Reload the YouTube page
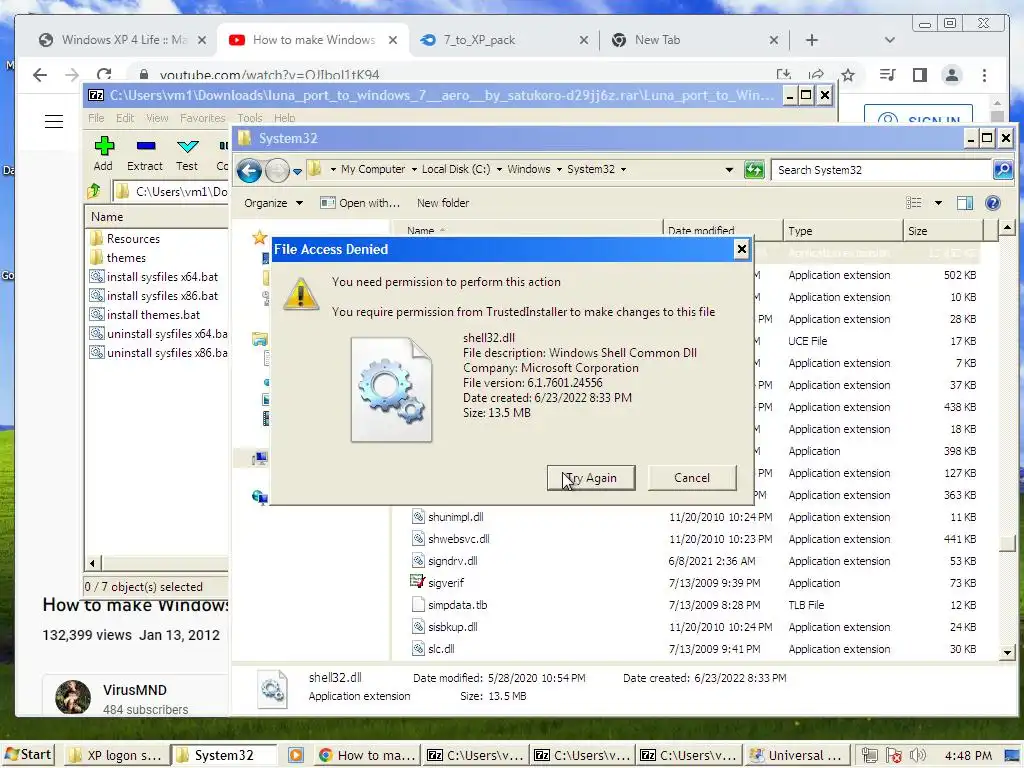The image size is (1024, 768). tap(104, 75)
